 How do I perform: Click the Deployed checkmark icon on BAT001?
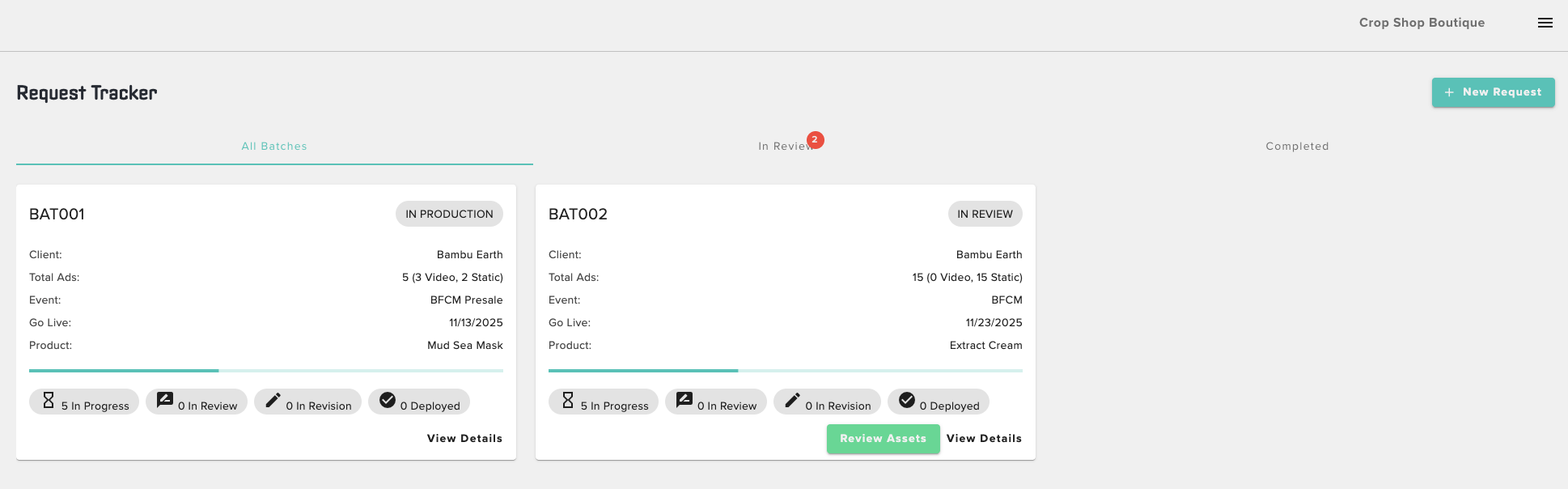coord(386,399)
